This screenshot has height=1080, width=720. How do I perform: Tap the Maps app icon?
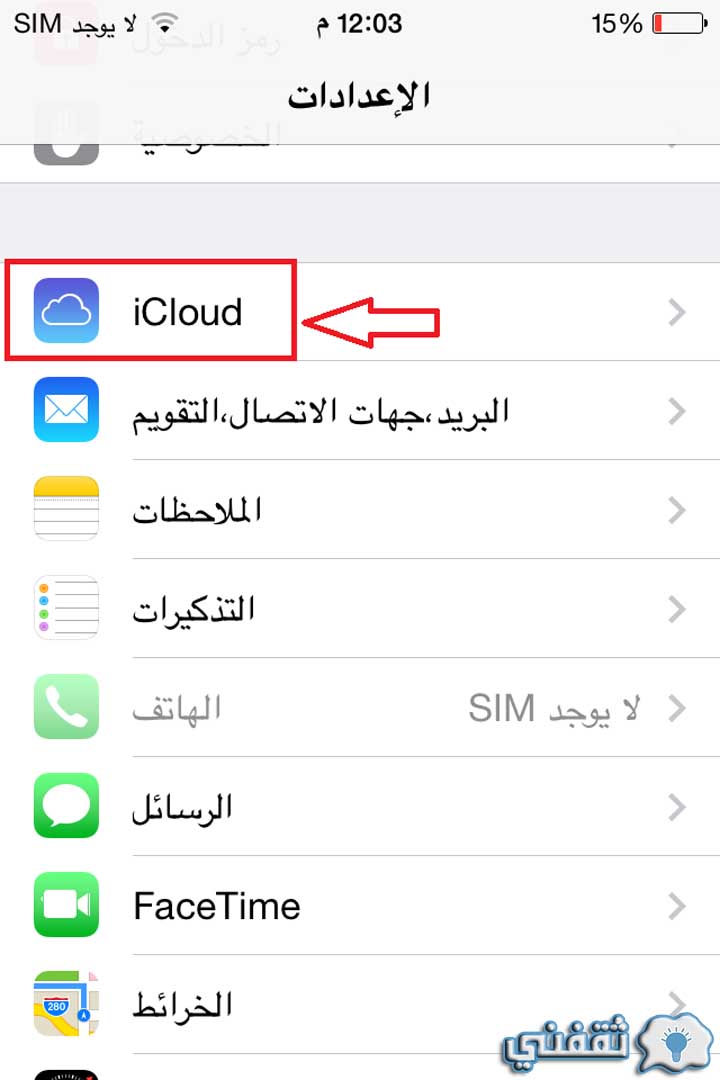coord(66,1004)
